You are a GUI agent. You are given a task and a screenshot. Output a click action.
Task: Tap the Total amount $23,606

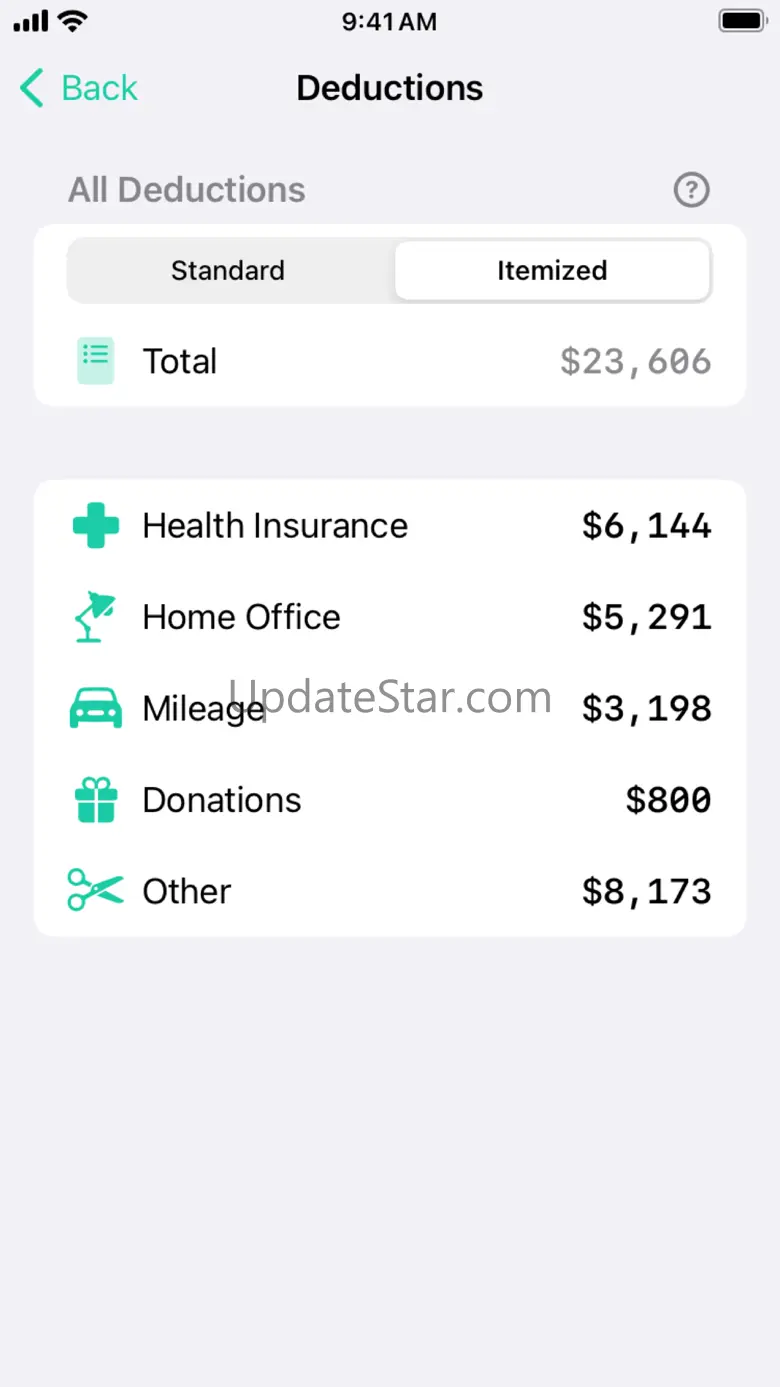[635, 361]
